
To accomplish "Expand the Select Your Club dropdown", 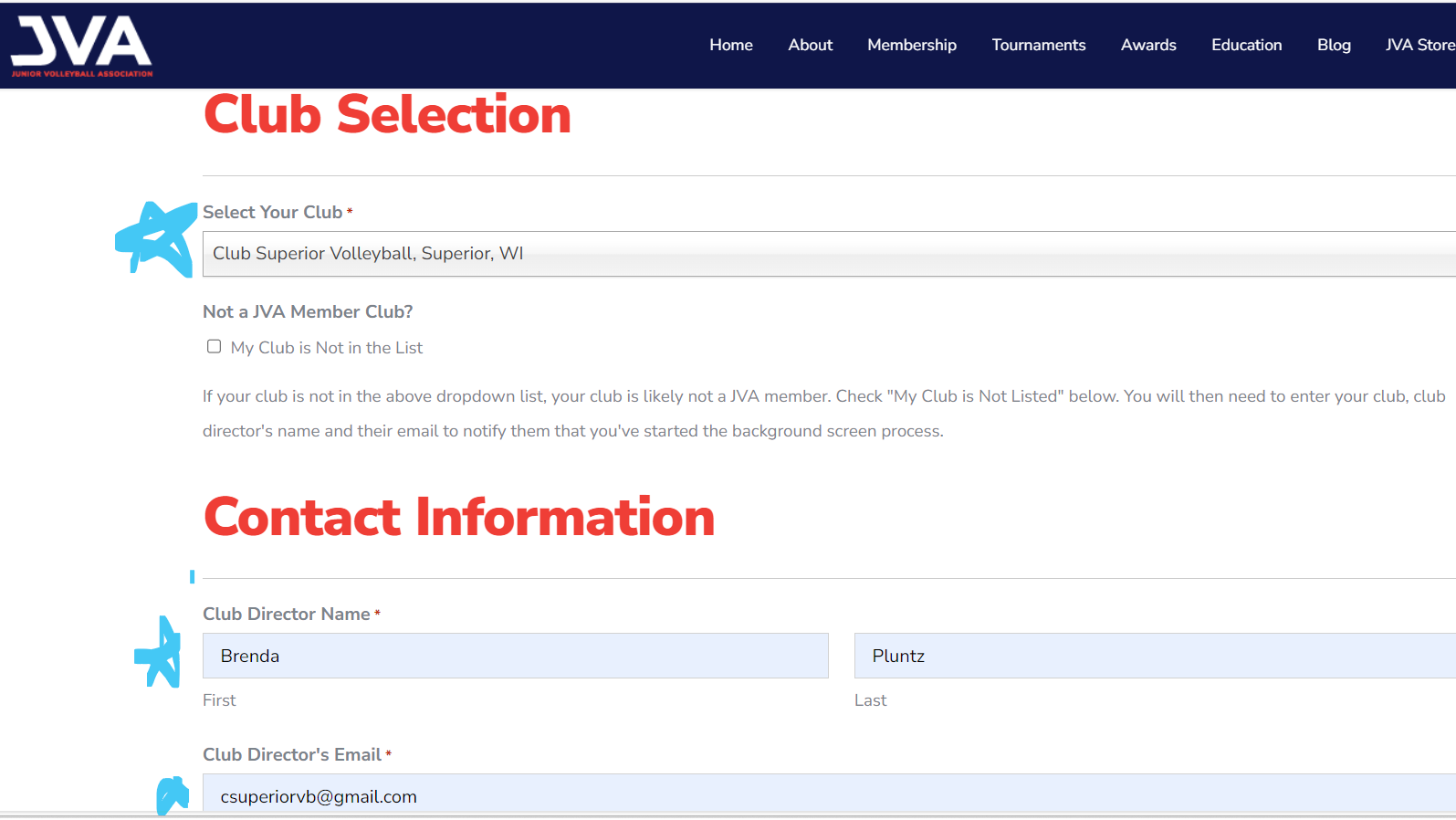I will click(x=829, y=254).
